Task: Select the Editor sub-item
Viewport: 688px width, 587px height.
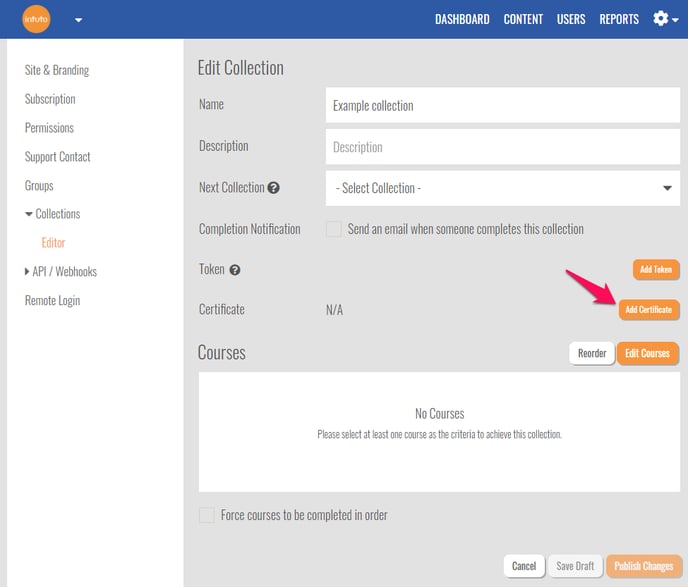Action: [53, 243]
